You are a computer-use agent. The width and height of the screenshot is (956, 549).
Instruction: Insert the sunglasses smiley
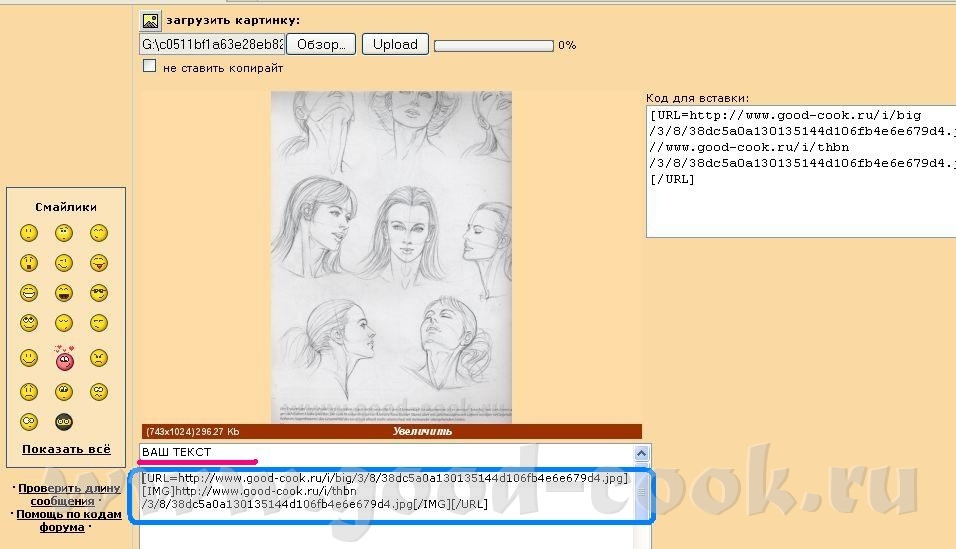[99, 293]
